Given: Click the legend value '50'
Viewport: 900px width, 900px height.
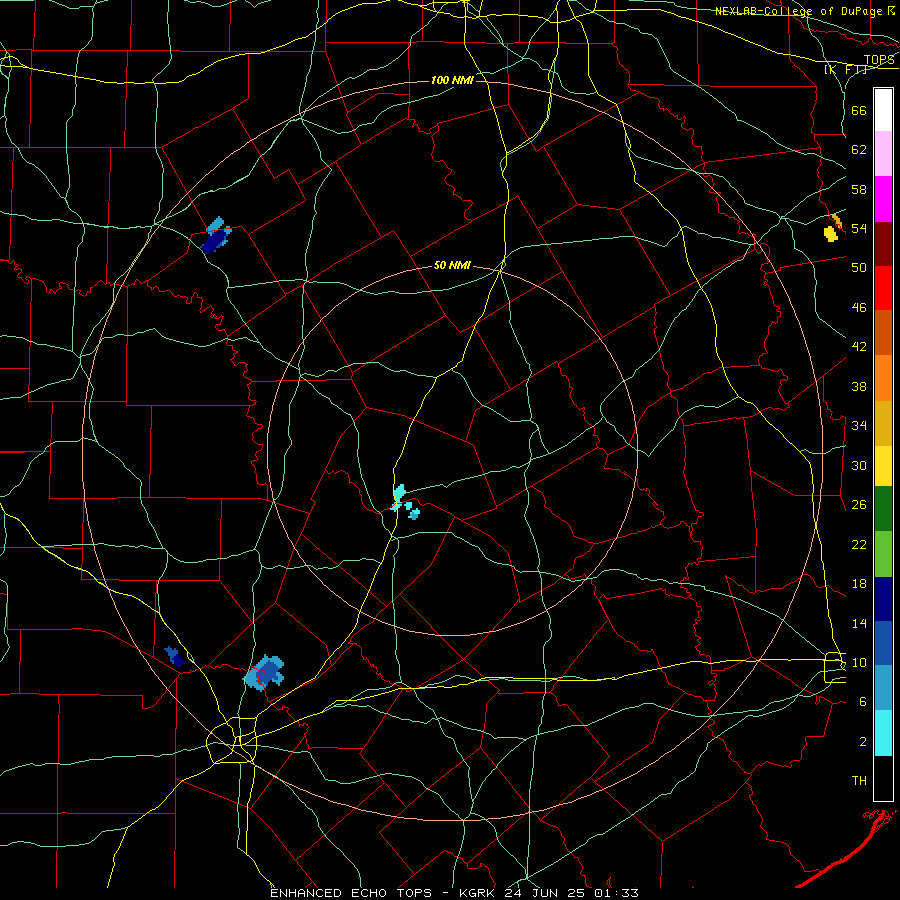Looking at the screenshot, I should 859,267.
